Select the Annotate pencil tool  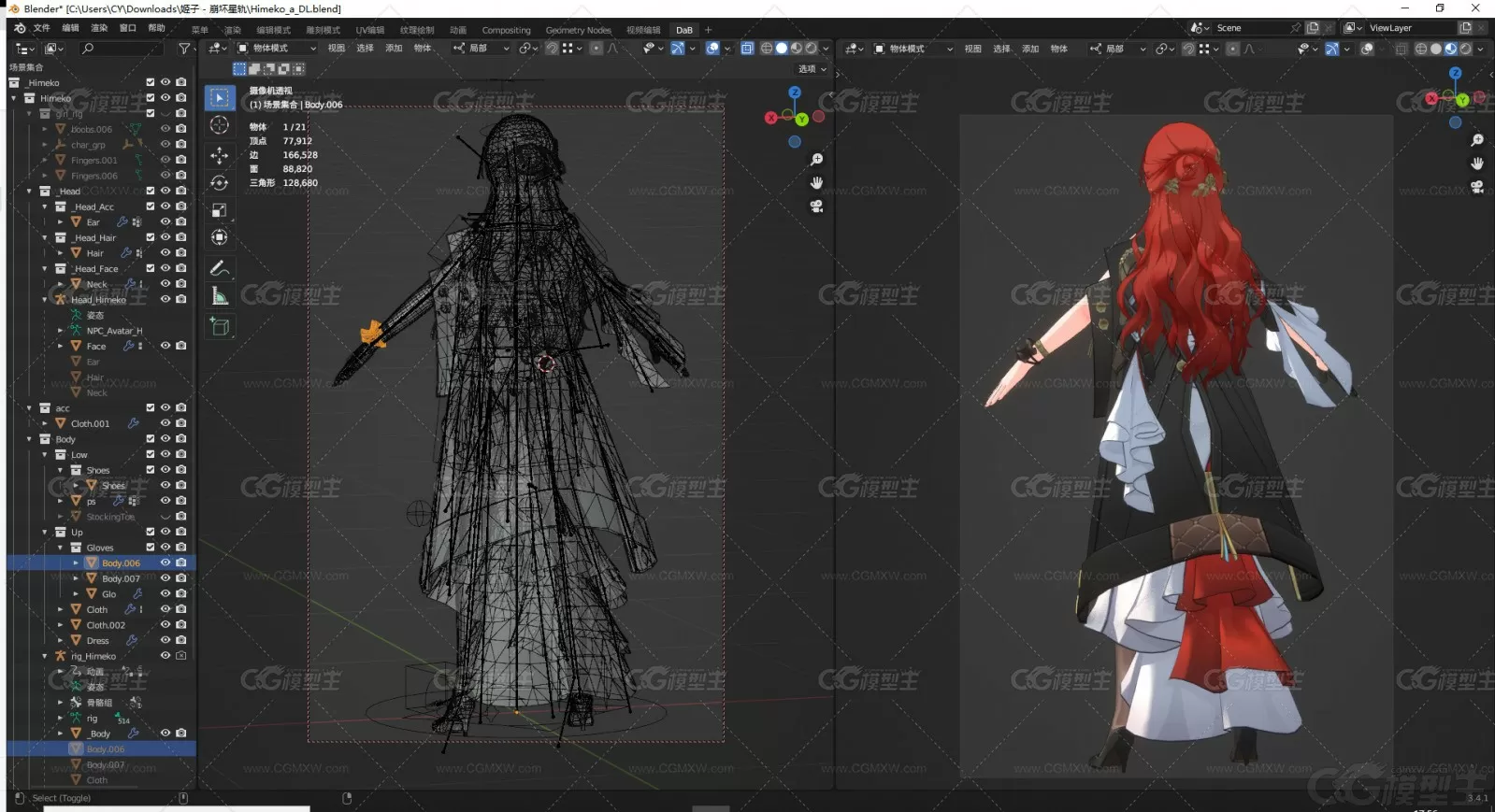click(220, 268)
